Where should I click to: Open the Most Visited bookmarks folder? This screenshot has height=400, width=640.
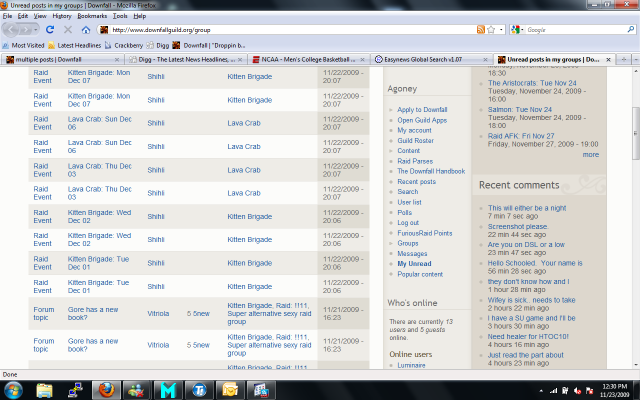click(x=23, y=45)
